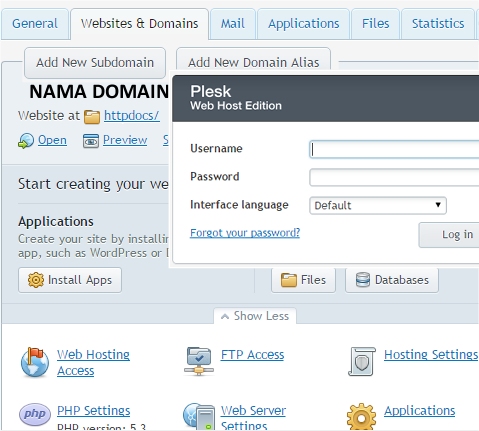This screenshot has height=431, width=479.
Task: Open the Applications tab
Action: pos(304,24)
